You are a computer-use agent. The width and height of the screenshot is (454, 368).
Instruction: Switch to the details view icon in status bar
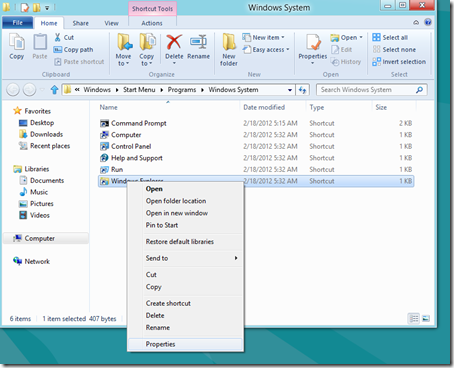(x=414, y=318)
